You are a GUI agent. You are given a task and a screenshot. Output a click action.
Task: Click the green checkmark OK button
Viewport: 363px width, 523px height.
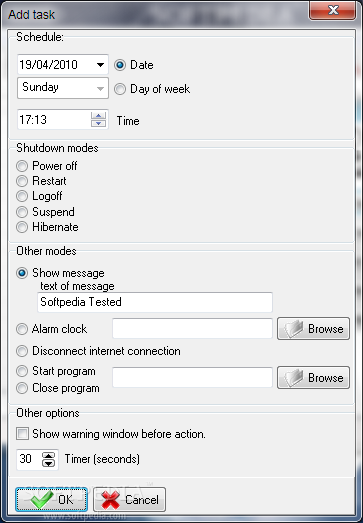pos(51,499)
